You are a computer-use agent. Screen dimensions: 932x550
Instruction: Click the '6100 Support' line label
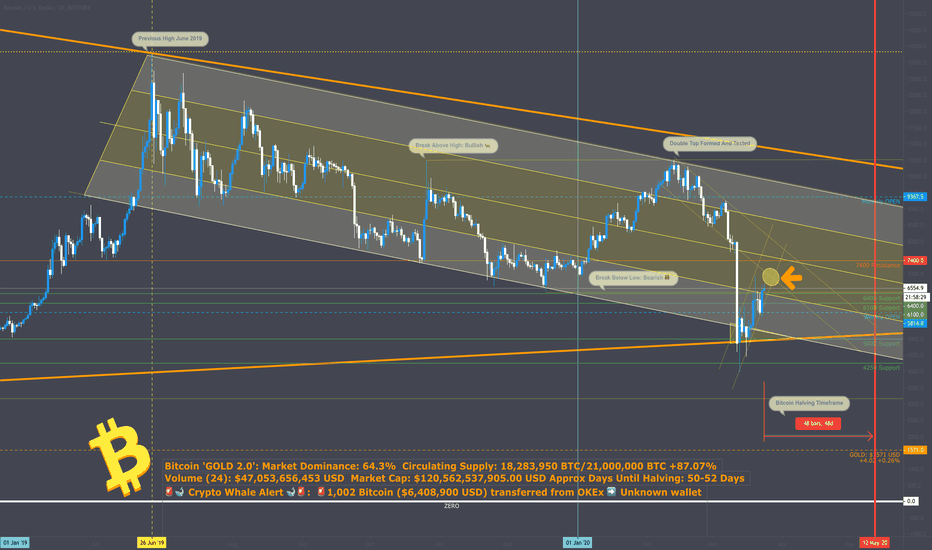pyautogui.click(x=881, y=308)
